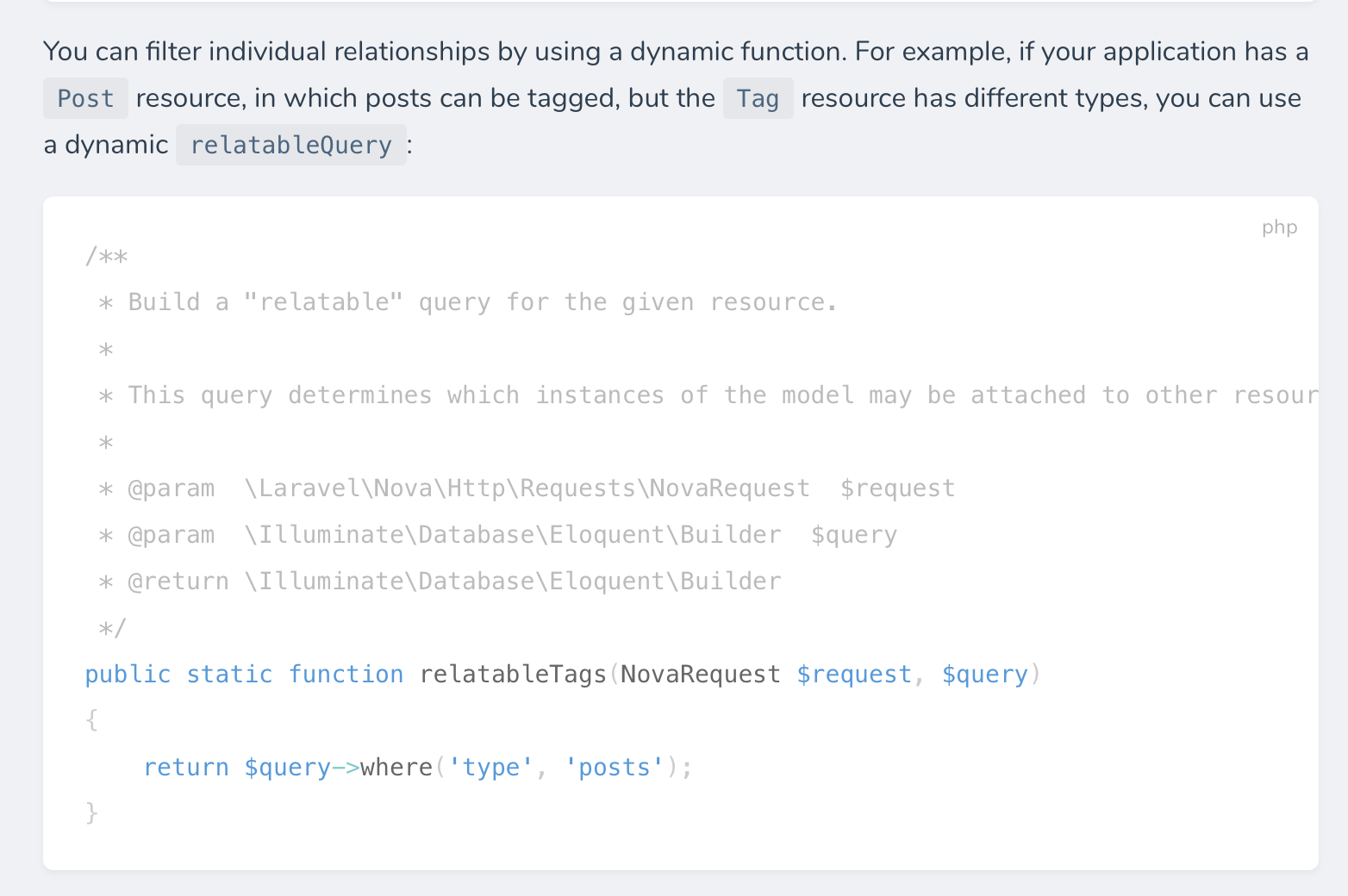Click the relatableQuery inline code badge
Image resolution: width=1348 pixels, height=896 pixels.
coord(291,145)
